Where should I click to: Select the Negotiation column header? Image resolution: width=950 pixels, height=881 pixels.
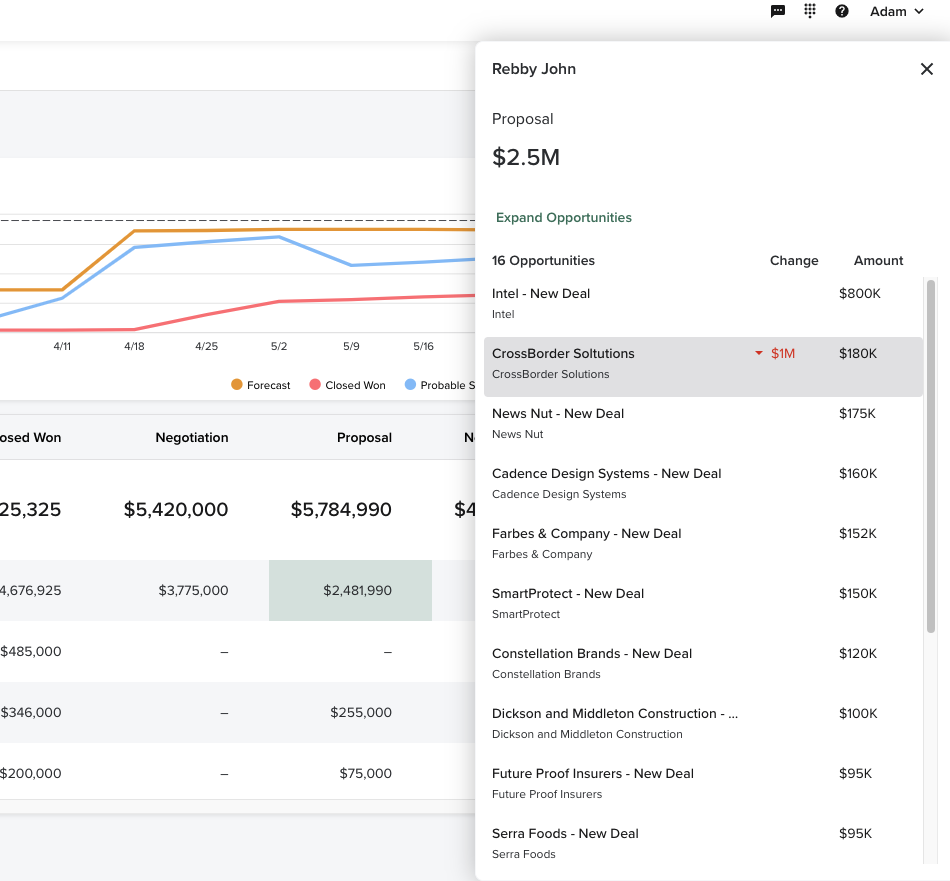click(192, 437)
